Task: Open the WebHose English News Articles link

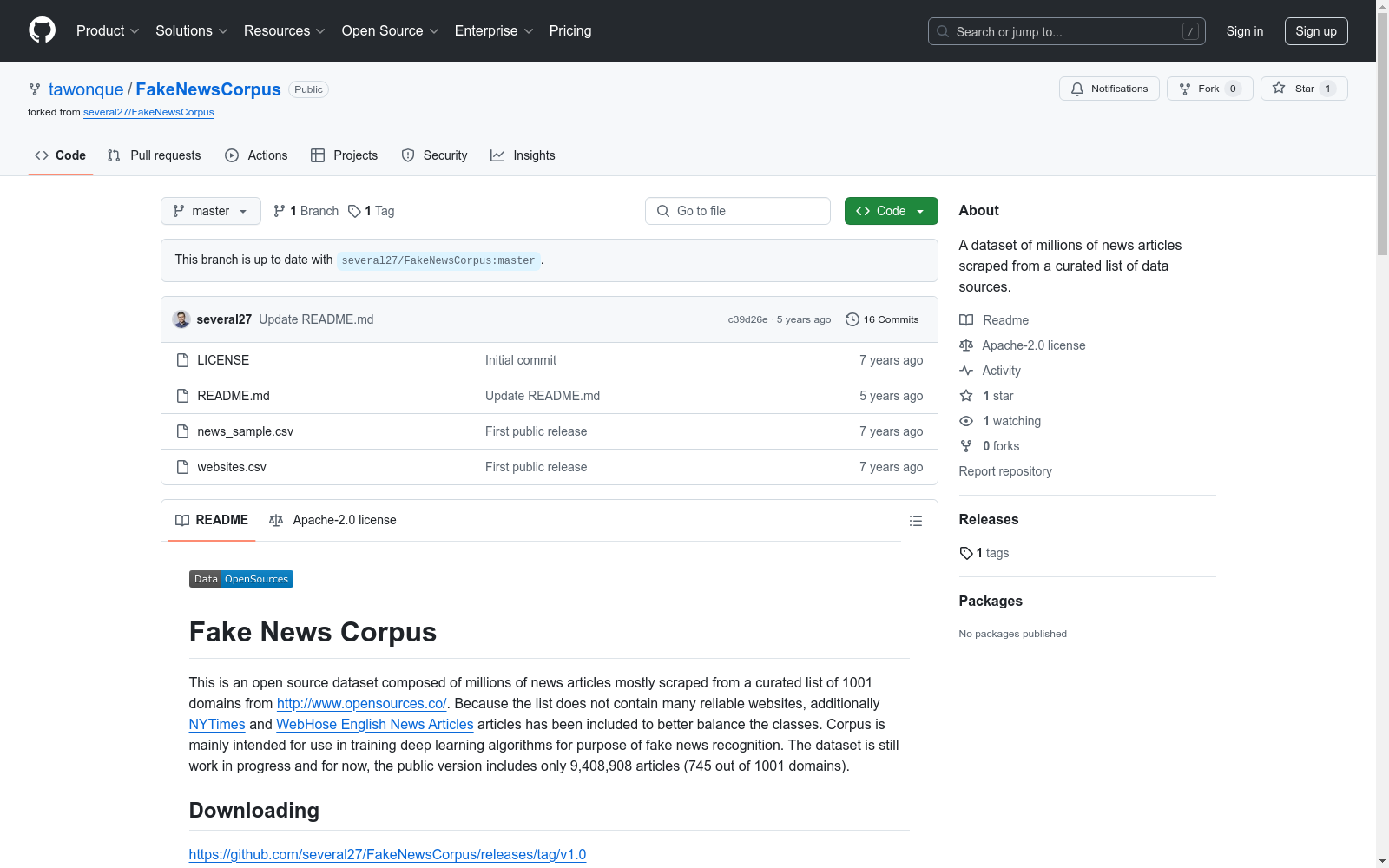Action: click(x=375, y=724)
